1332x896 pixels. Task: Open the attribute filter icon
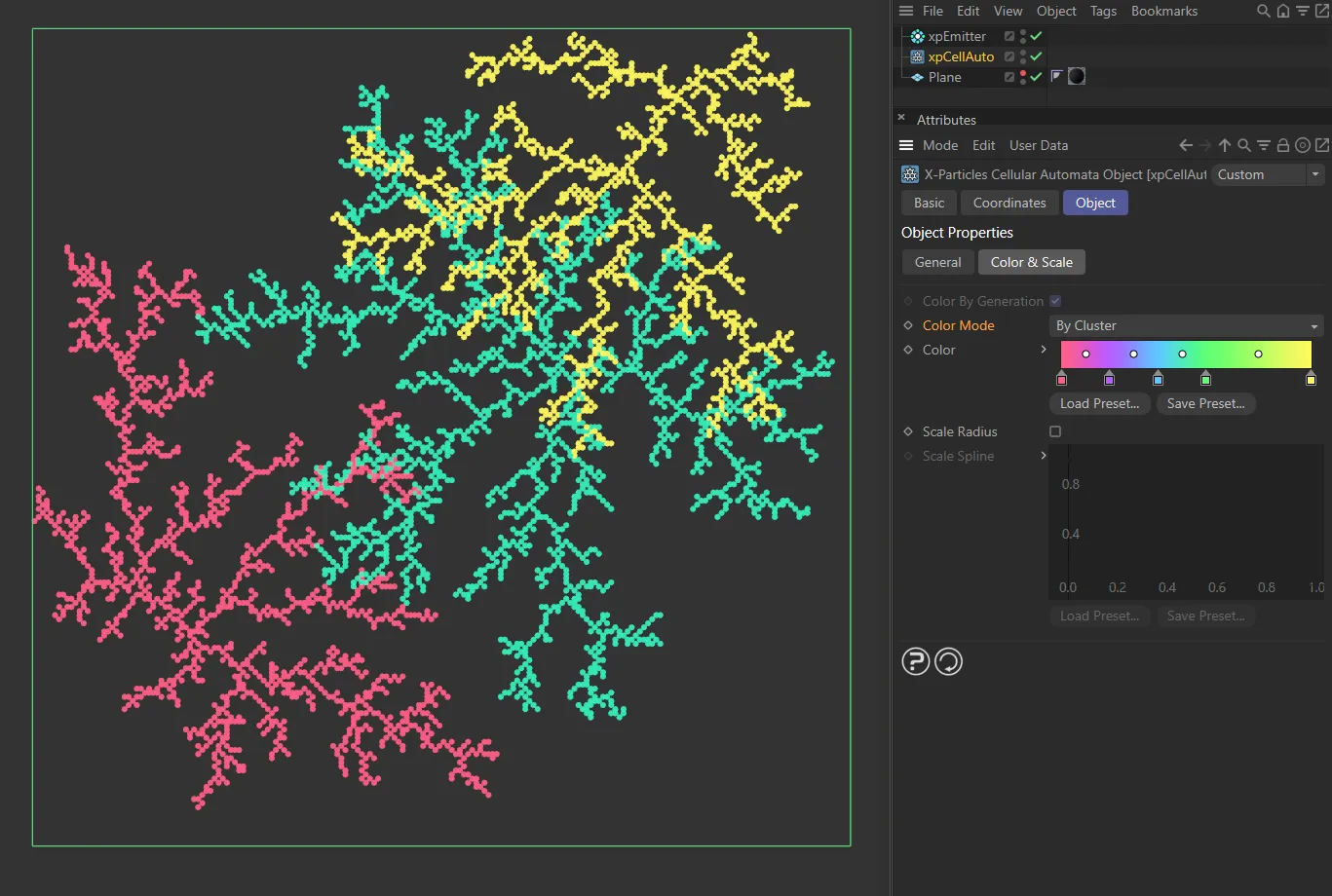1263,144
